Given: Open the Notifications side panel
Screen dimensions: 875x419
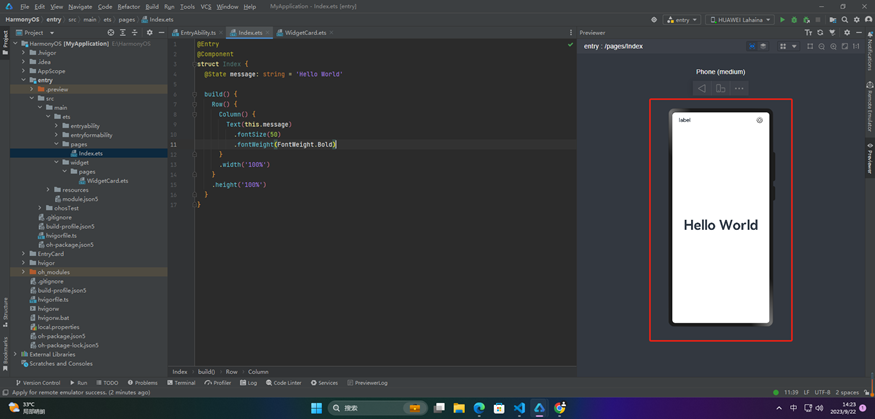Looking at the screenshot, I should pos(869,52).
